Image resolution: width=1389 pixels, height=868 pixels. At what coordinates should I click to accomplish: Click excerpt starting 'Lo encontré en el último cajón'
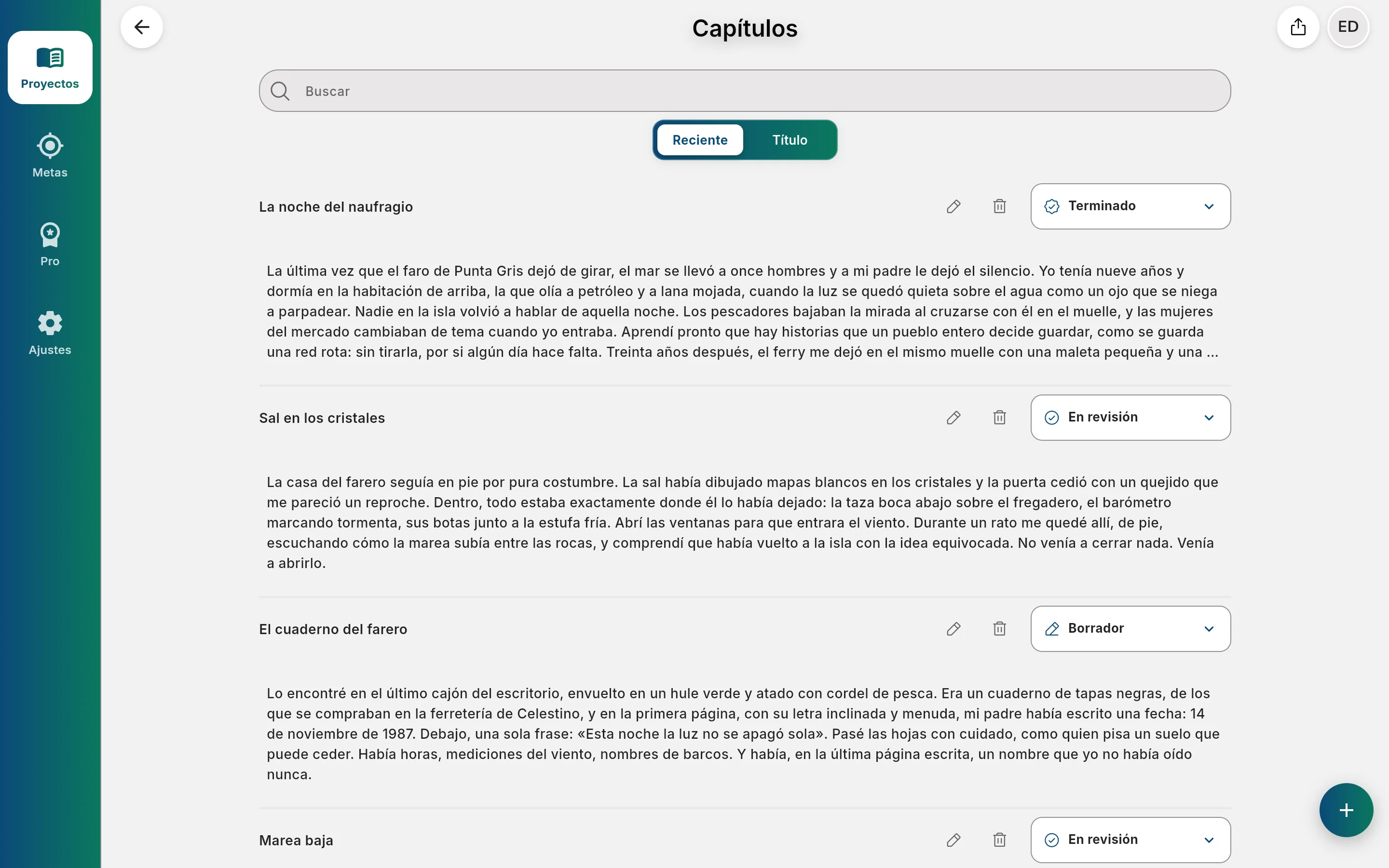(x=743, y=734)
